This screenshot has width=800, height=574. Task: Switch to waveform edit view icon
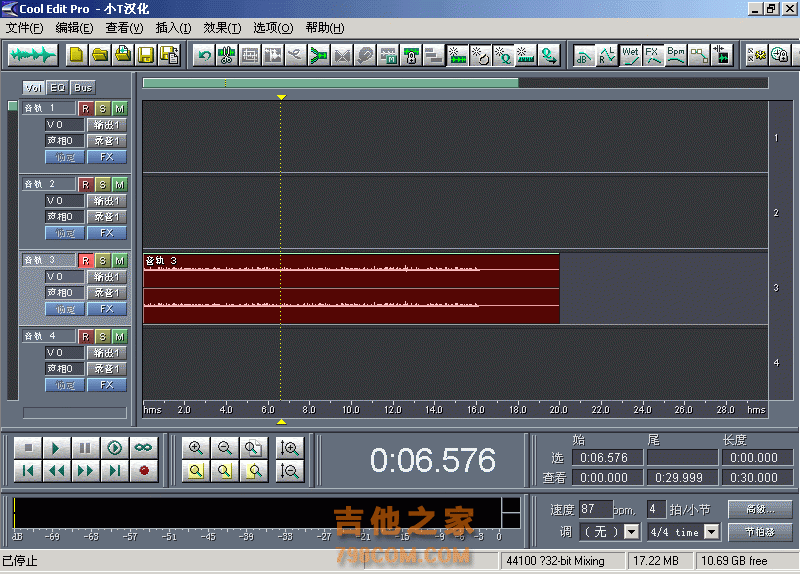point(33,55)
